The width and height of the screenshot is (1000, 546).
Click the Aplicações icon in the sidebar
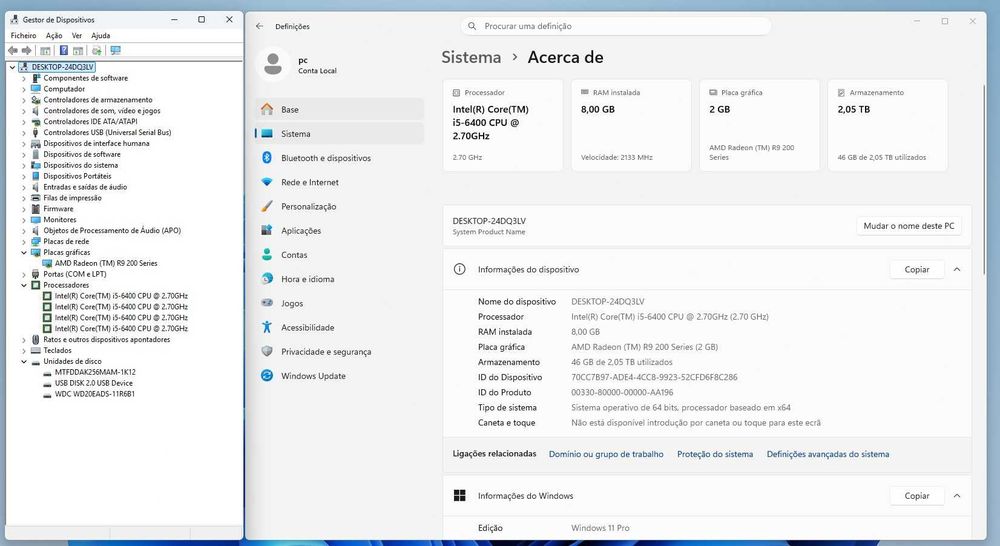[267, 230]
